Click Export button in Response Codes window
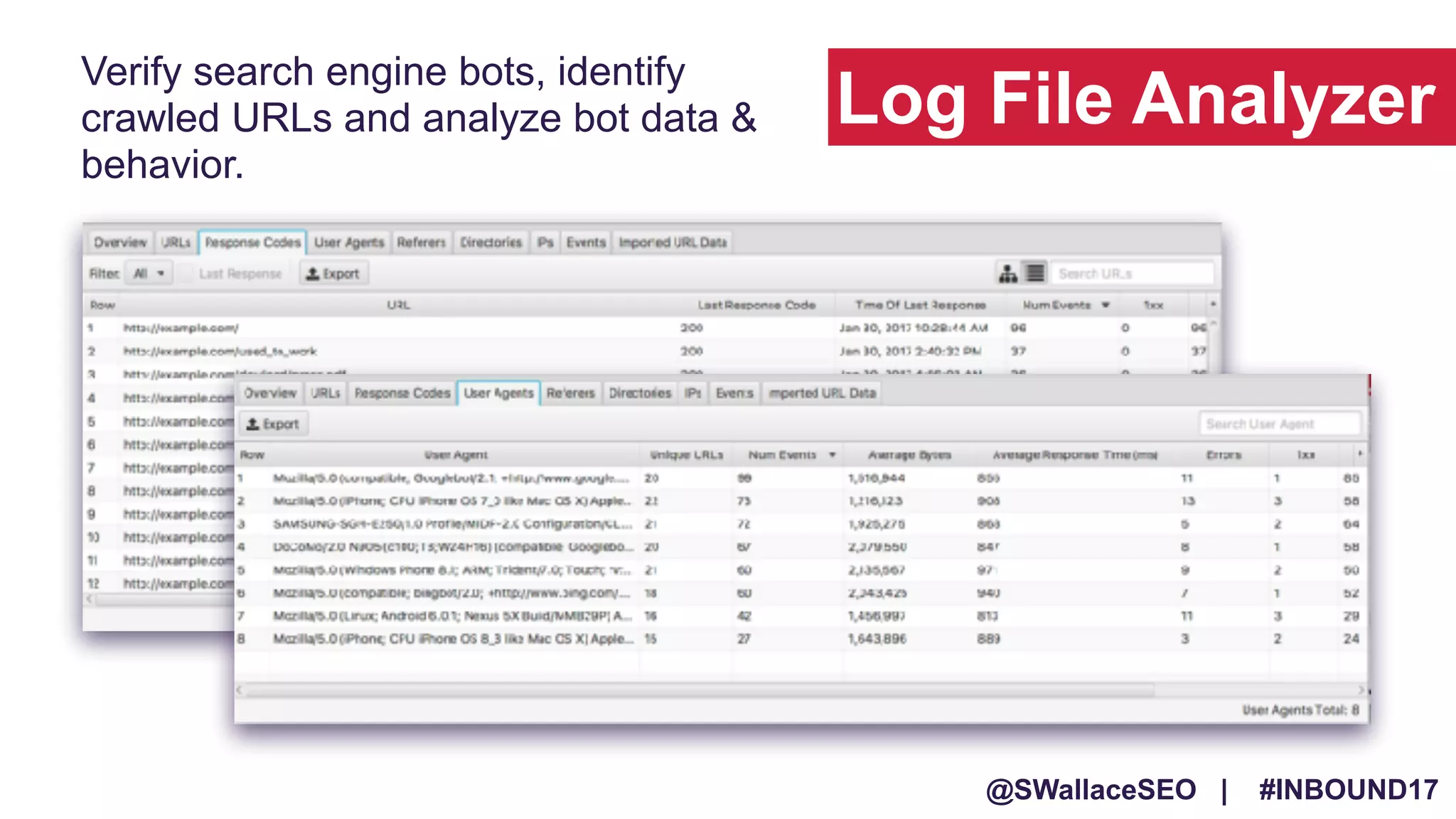Image resolution: width=1456 pixels, height=819 pixels. (333, 274)
